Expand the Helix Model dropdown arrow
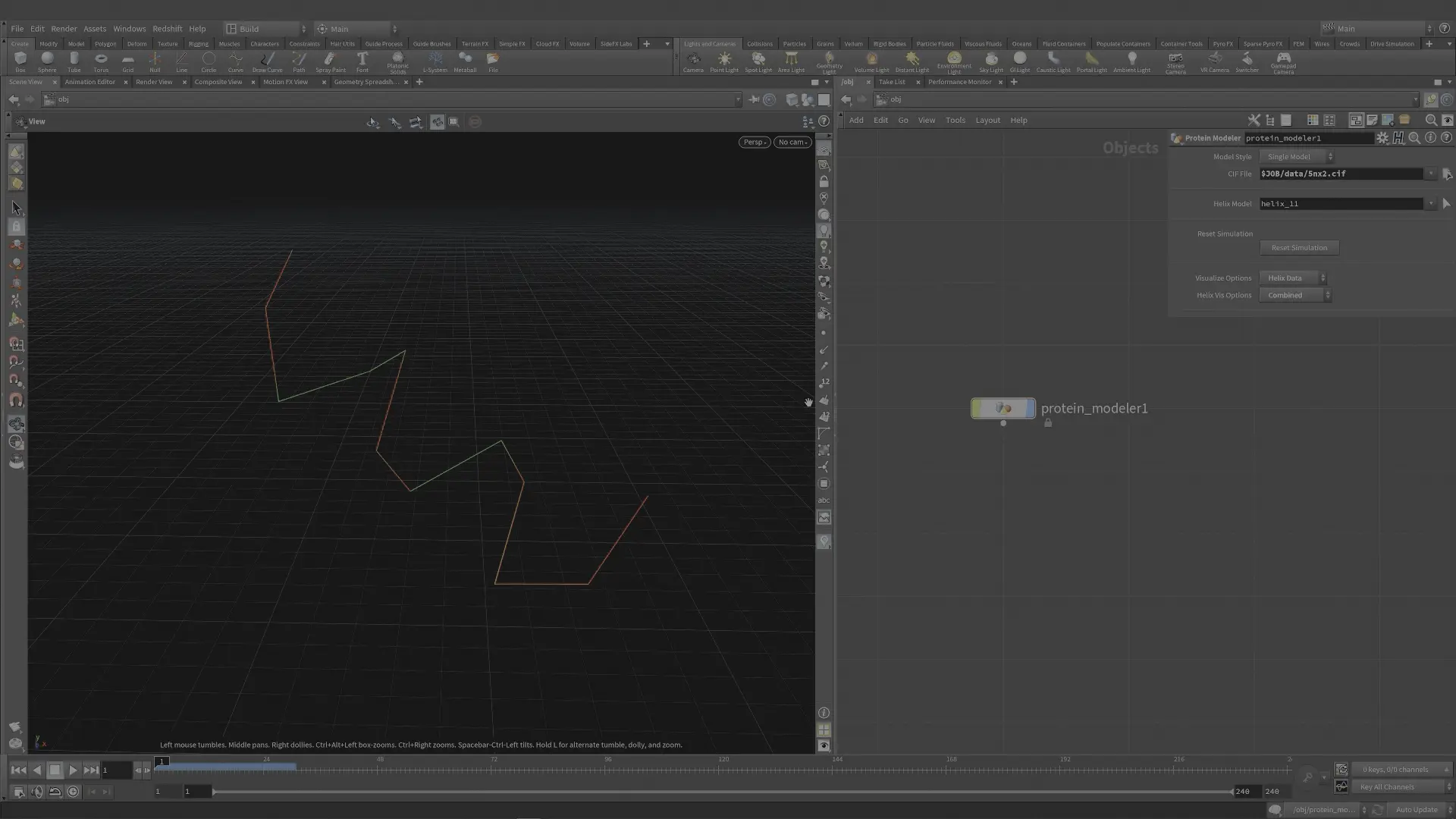 click(1431, 203)
